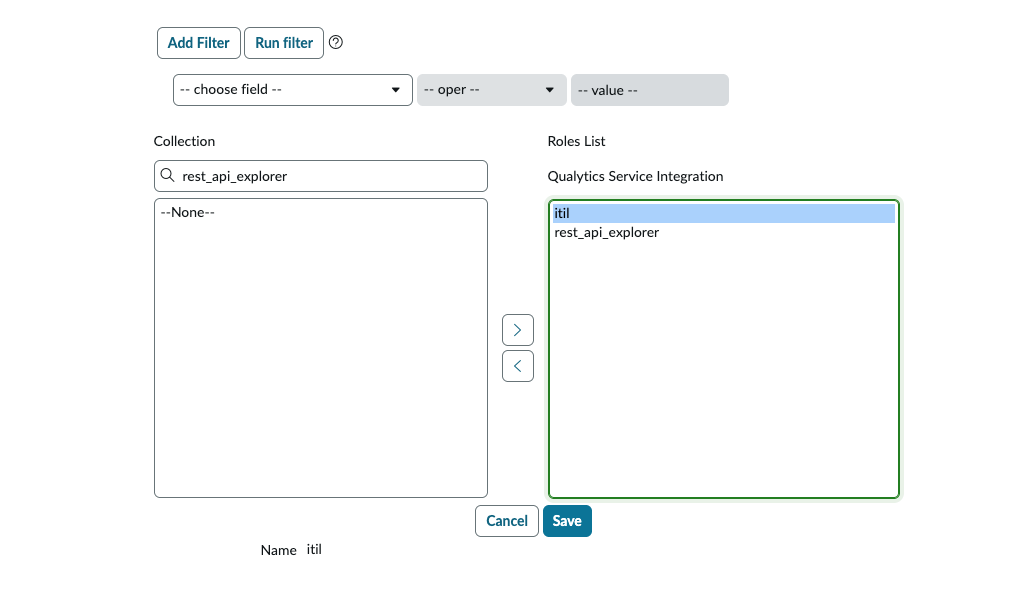1021x601 pixels.
Task: Focus the Collection search box with rest_api_explorer
Action: click(x=330, y=176)
